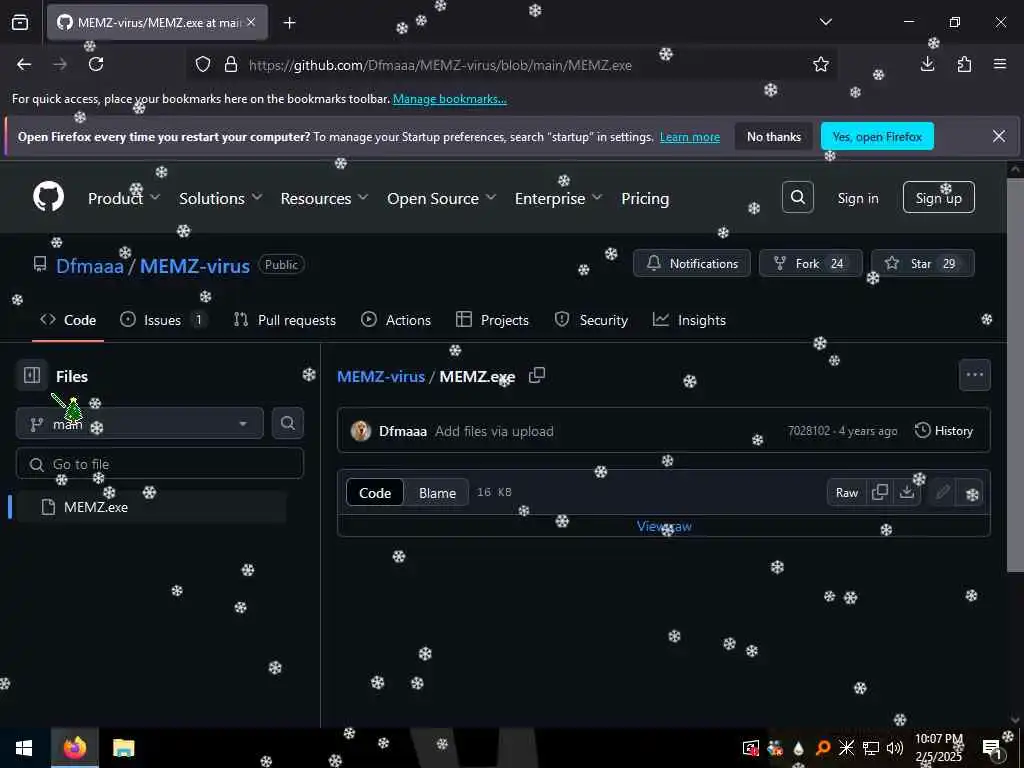Expand the Solutions menu
Viewport: 1024px width, 768px height.
point(221,198)
